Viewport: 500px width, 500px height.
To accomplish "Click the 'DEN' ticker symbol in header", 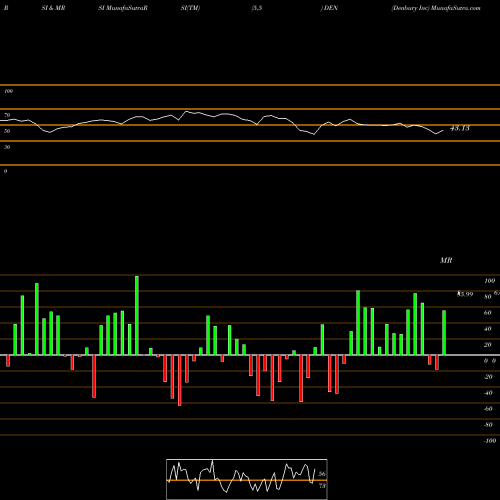I will (x=331, y=8).
